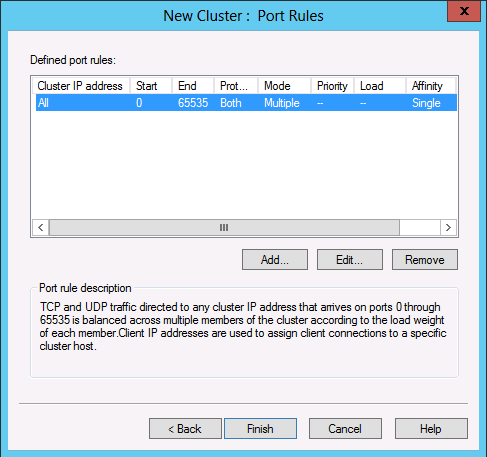Open Help for port rules
Image resolution: width=487 pixels, height=457 pixels.
point(431,429)
